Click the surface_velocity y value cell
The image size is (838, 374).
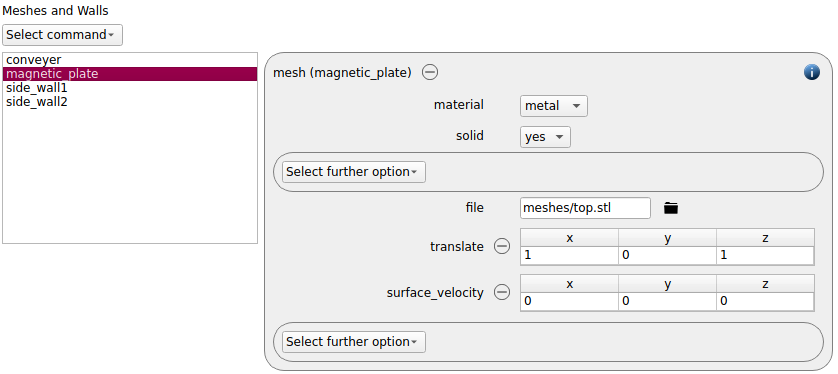[668, 301]
